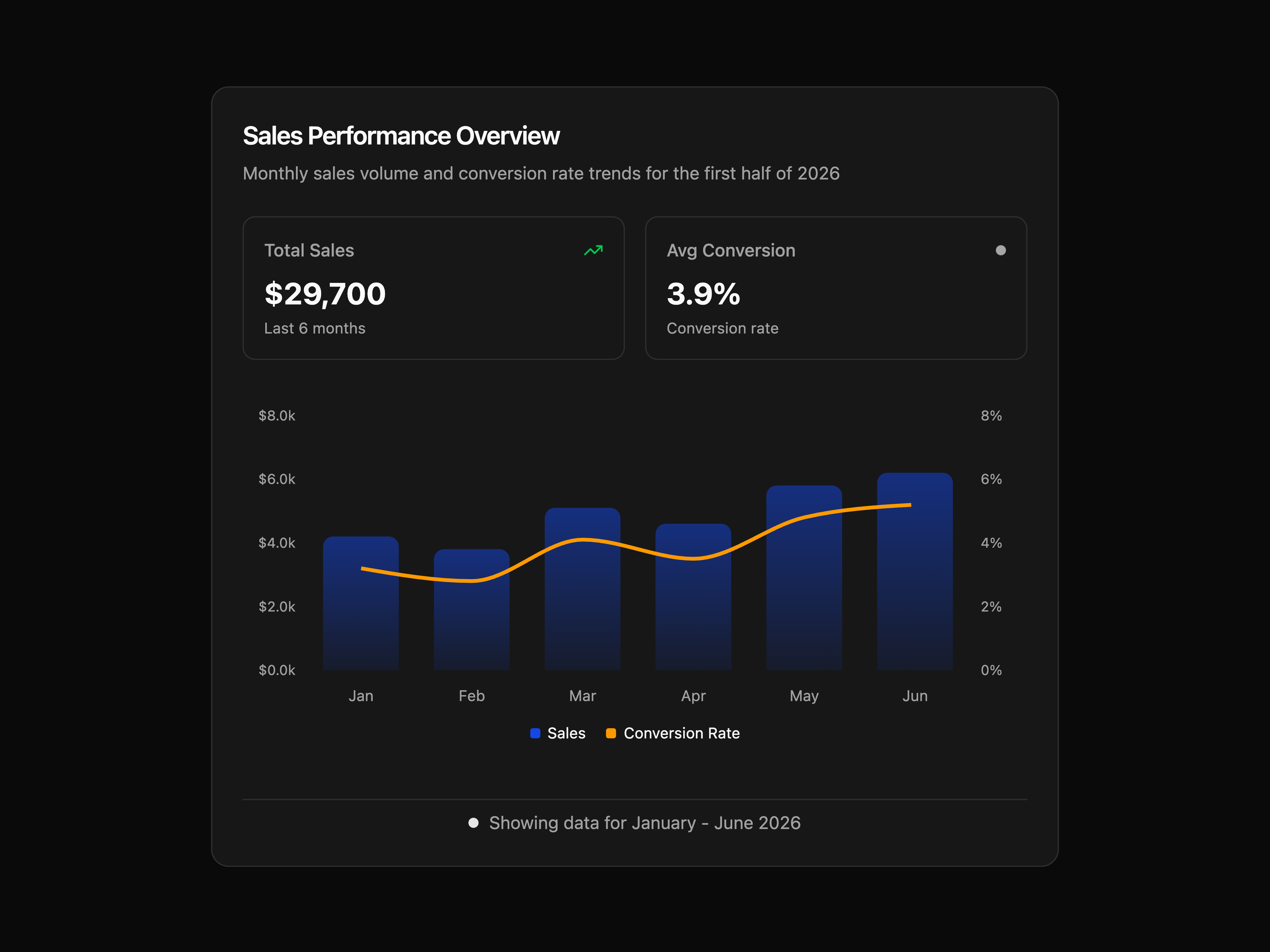Click the Jun month label
The image size is (1270, 952).
(914, 696)
